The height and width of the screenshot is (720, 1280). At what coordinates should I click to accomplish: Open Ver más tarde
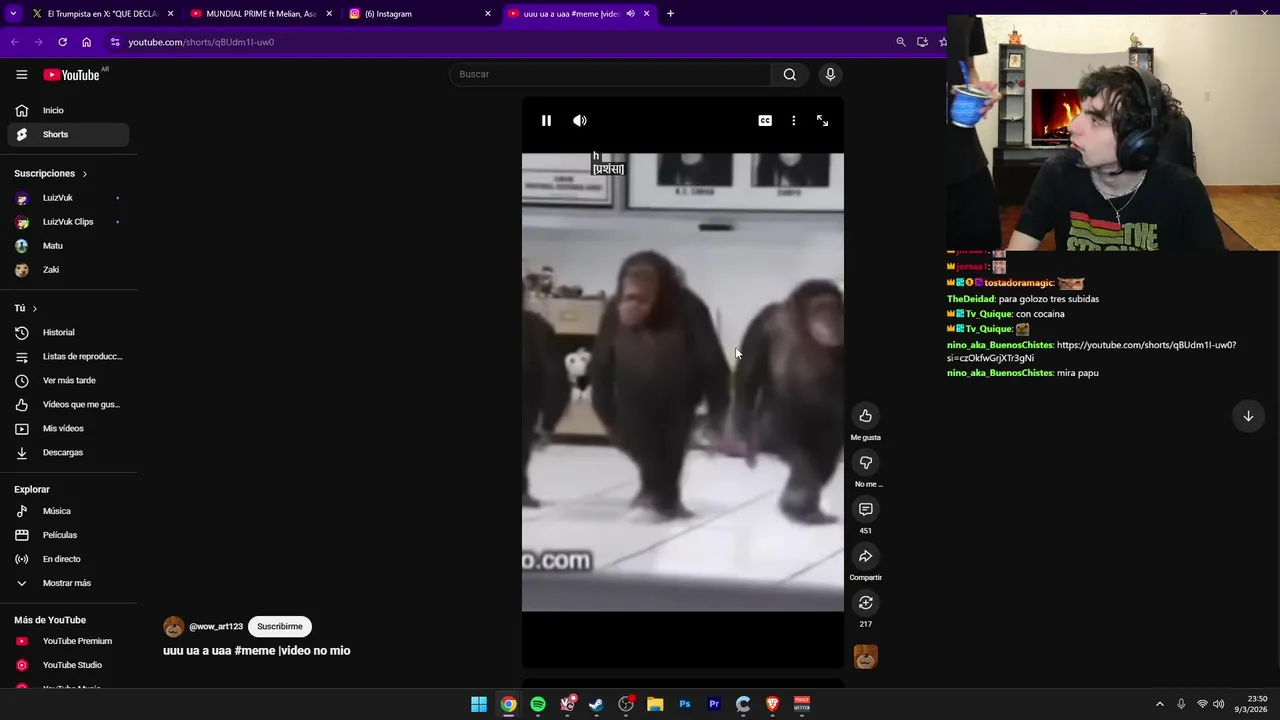(68, 380)
